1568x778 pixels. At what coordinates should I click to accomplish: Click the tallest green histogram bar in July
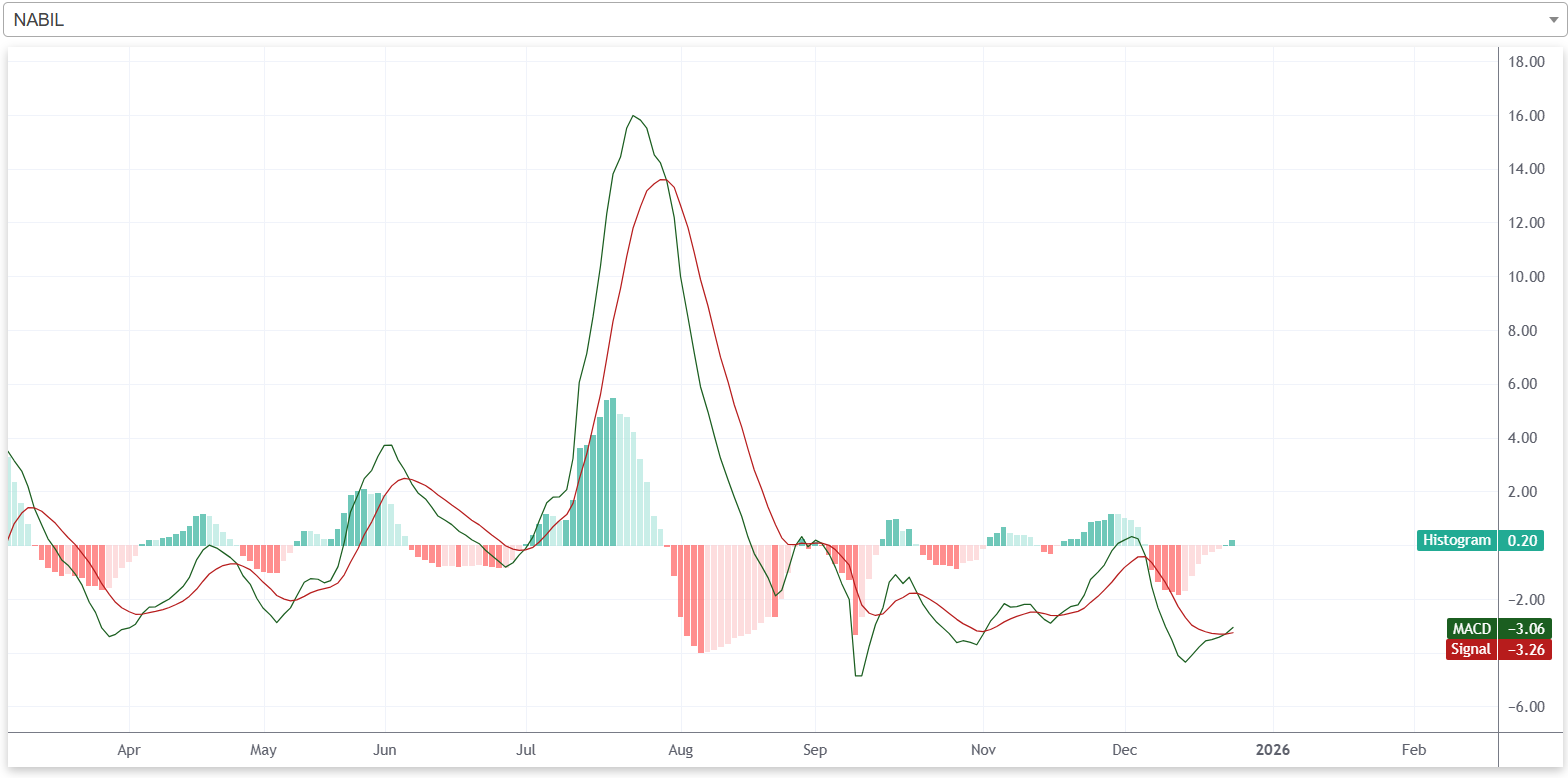coord(611,471)
